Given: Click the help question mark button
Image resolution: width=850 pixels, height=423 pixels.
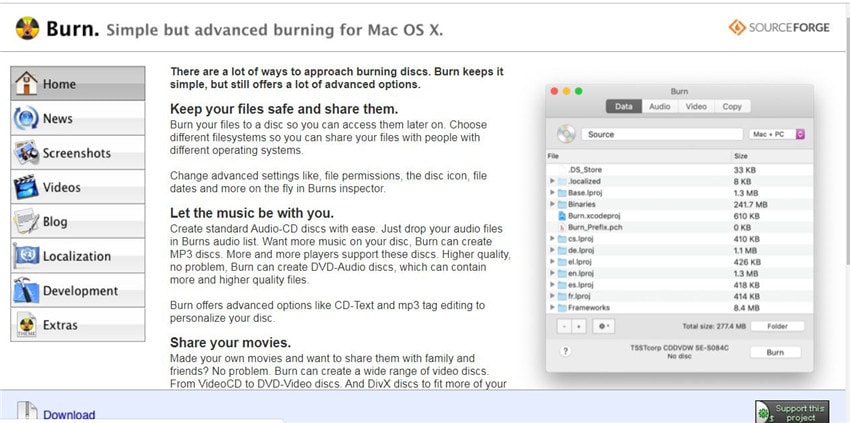Looking at the screenshot, I should coord(565,351).
